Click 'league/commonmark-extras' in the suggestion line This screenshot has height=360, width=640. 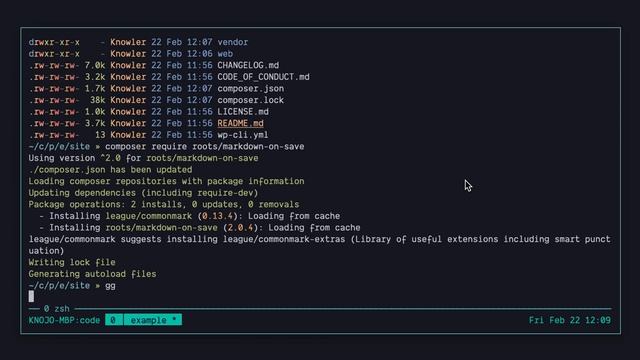pos(284,239)
